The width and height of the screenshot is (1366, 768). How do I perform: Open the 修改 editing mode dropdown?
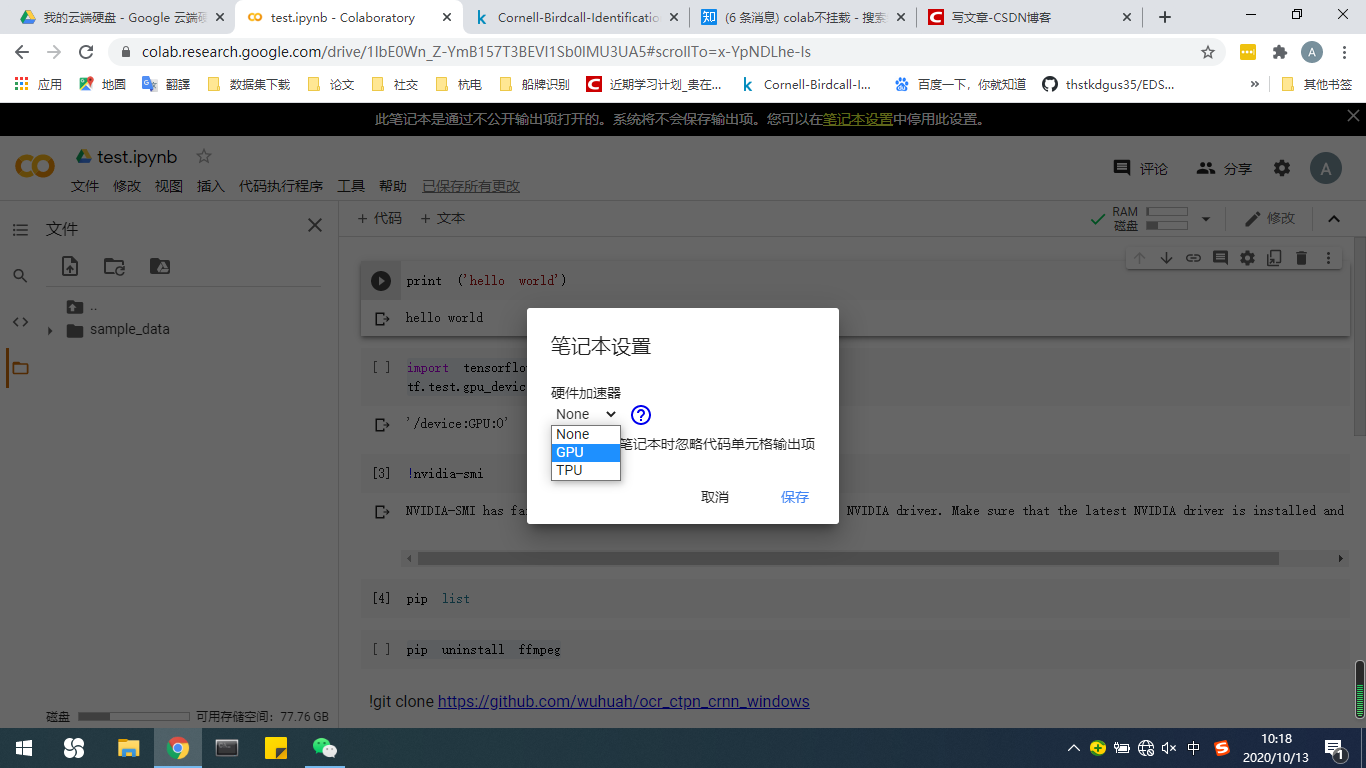(1270, 218)
